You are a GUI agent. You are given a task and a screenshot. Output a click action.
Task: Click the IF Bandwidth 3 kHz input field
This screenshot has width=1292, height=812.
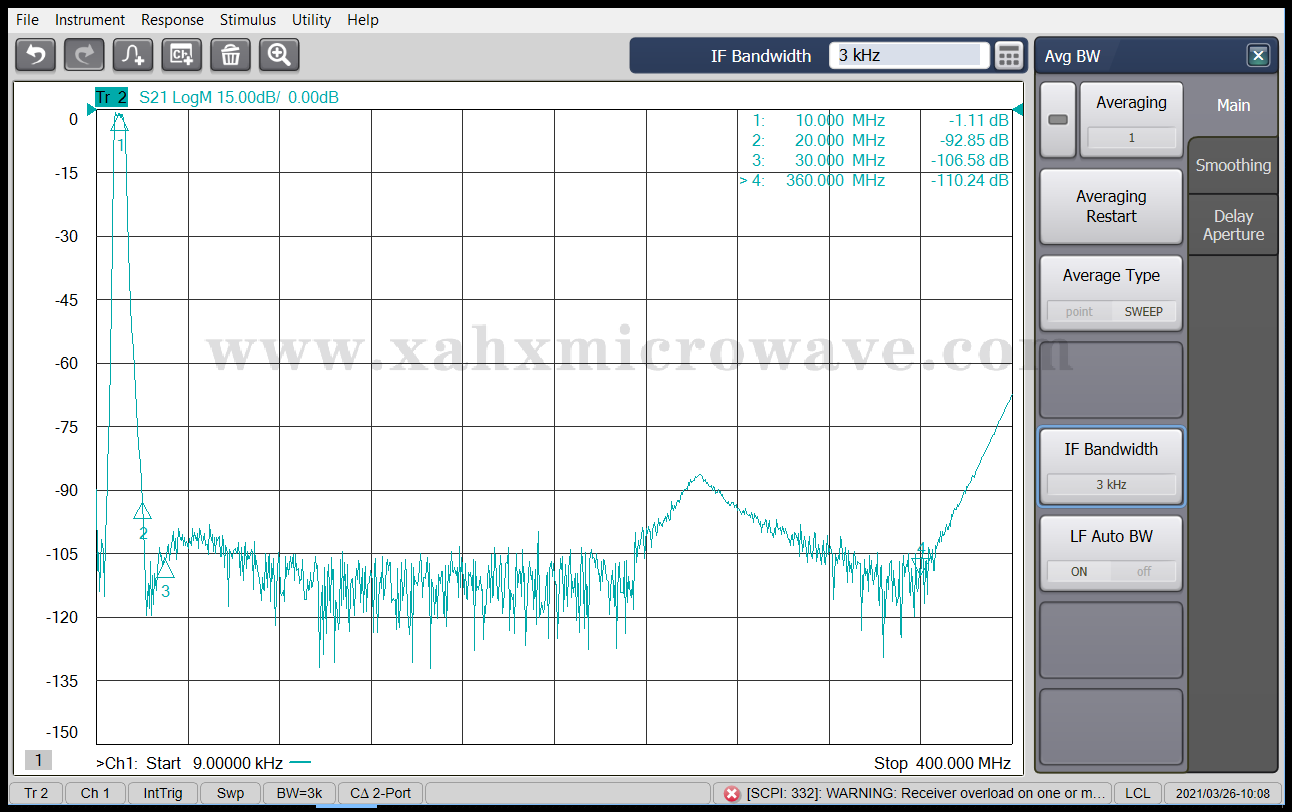pyautogui.click(x=909, y=55)
